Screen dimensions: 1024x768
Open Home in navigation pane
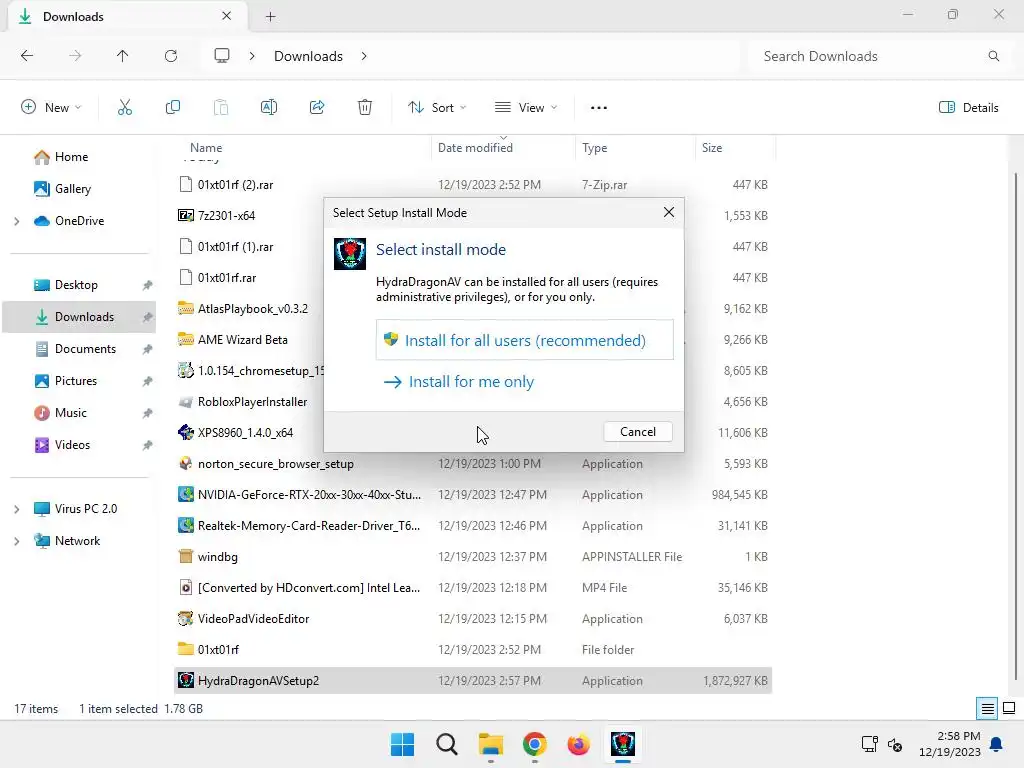71,157
